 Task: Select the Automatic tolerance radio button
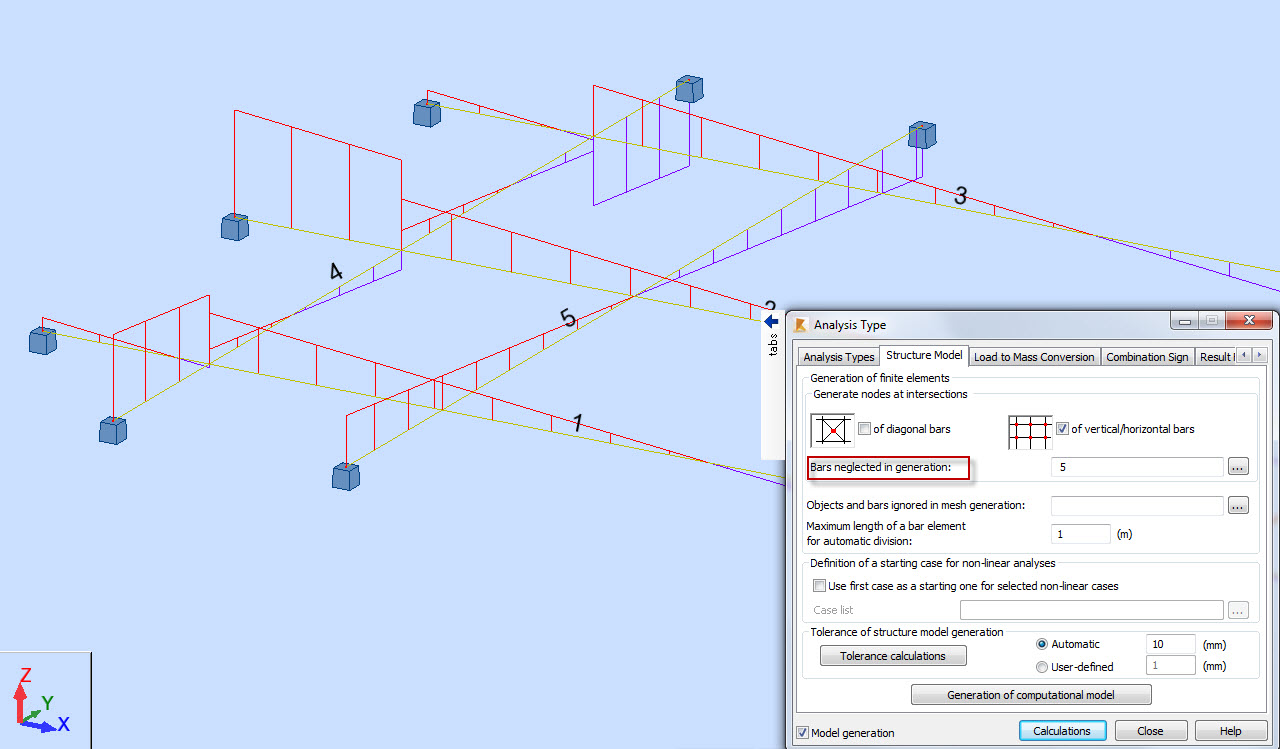pyautogui.click(x=1042, y=644)
